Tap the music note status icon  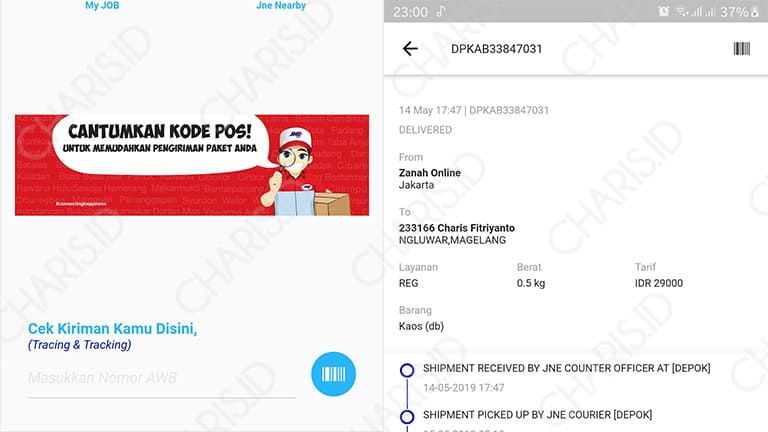click(441, 11)
